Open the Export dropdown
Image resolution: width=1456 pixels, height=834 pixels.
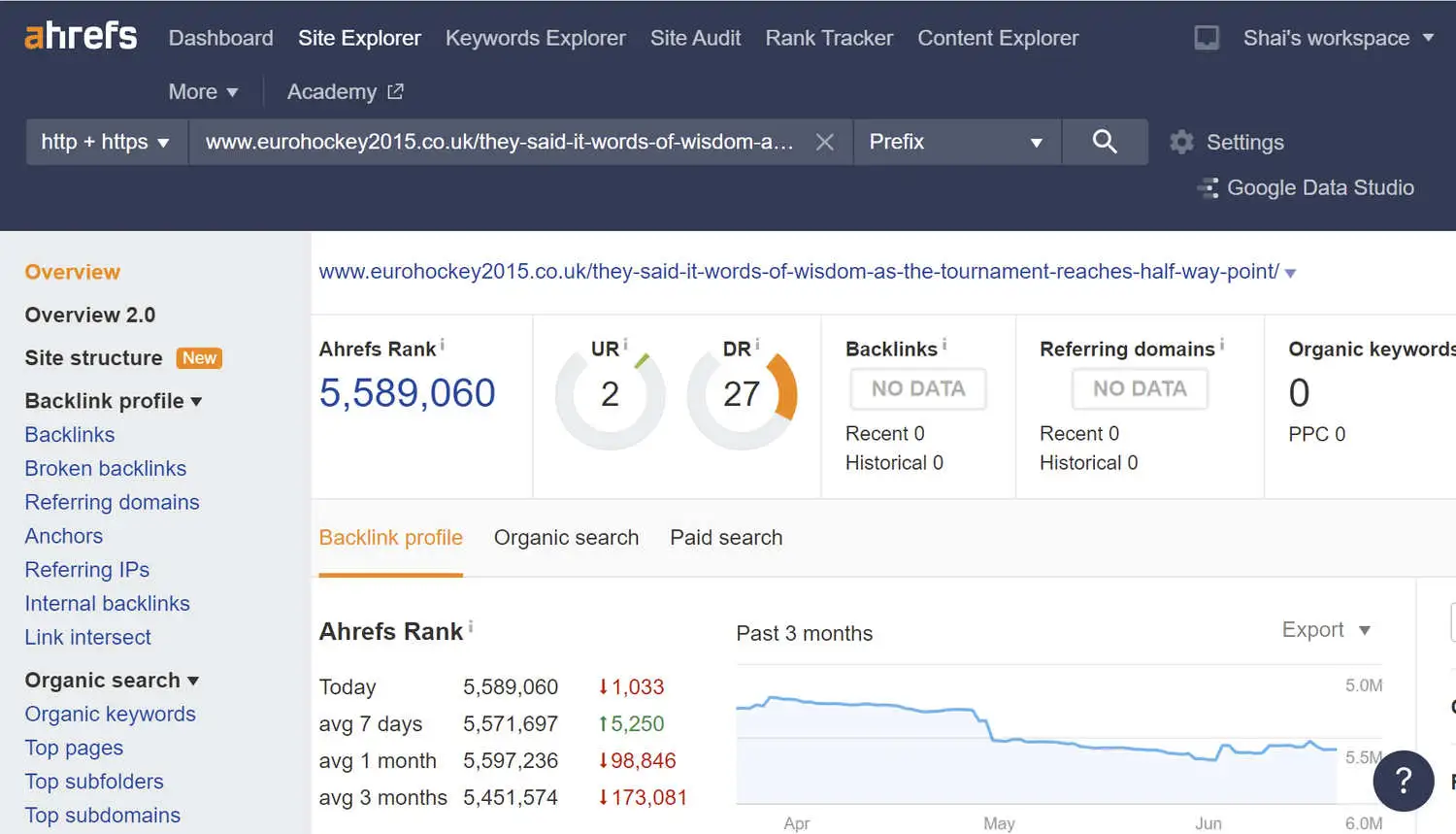(x=1326, y=629)
